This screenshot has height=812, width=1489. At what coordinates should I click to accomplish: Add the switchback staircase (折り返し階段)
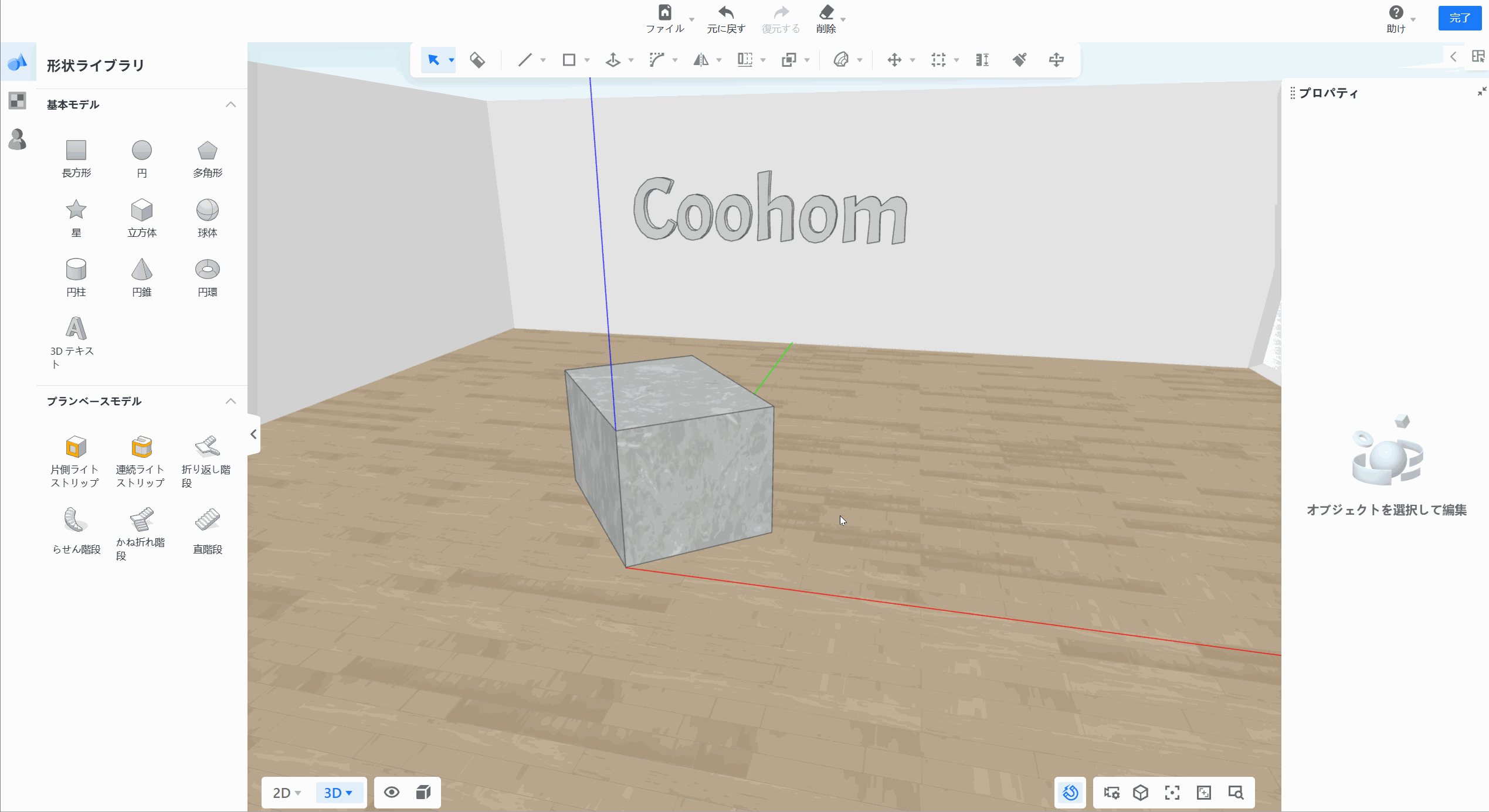[x=206, y=461]
